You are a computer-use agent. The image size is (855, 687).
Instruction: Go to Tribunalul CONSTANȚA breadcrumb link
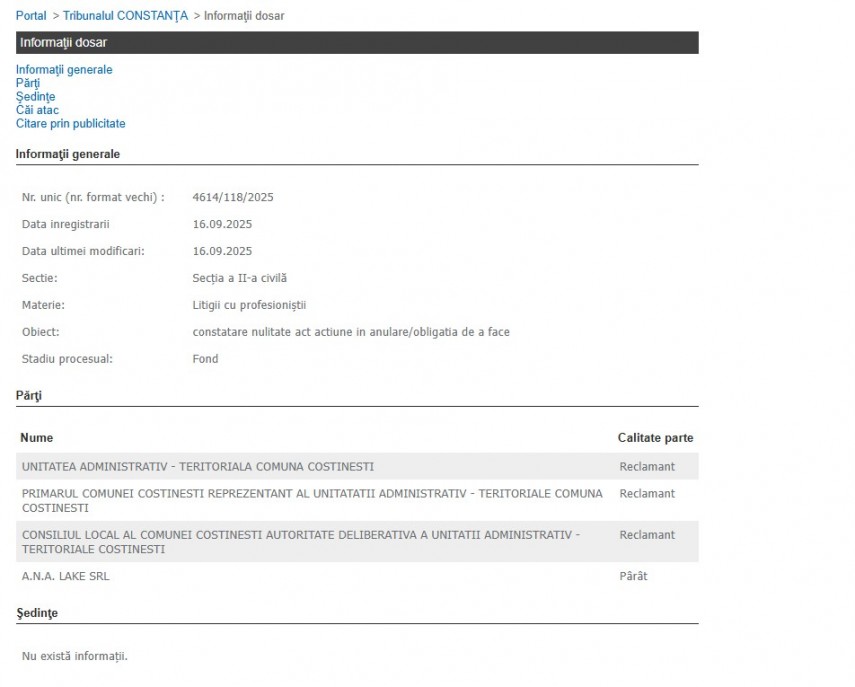(125, 16)
